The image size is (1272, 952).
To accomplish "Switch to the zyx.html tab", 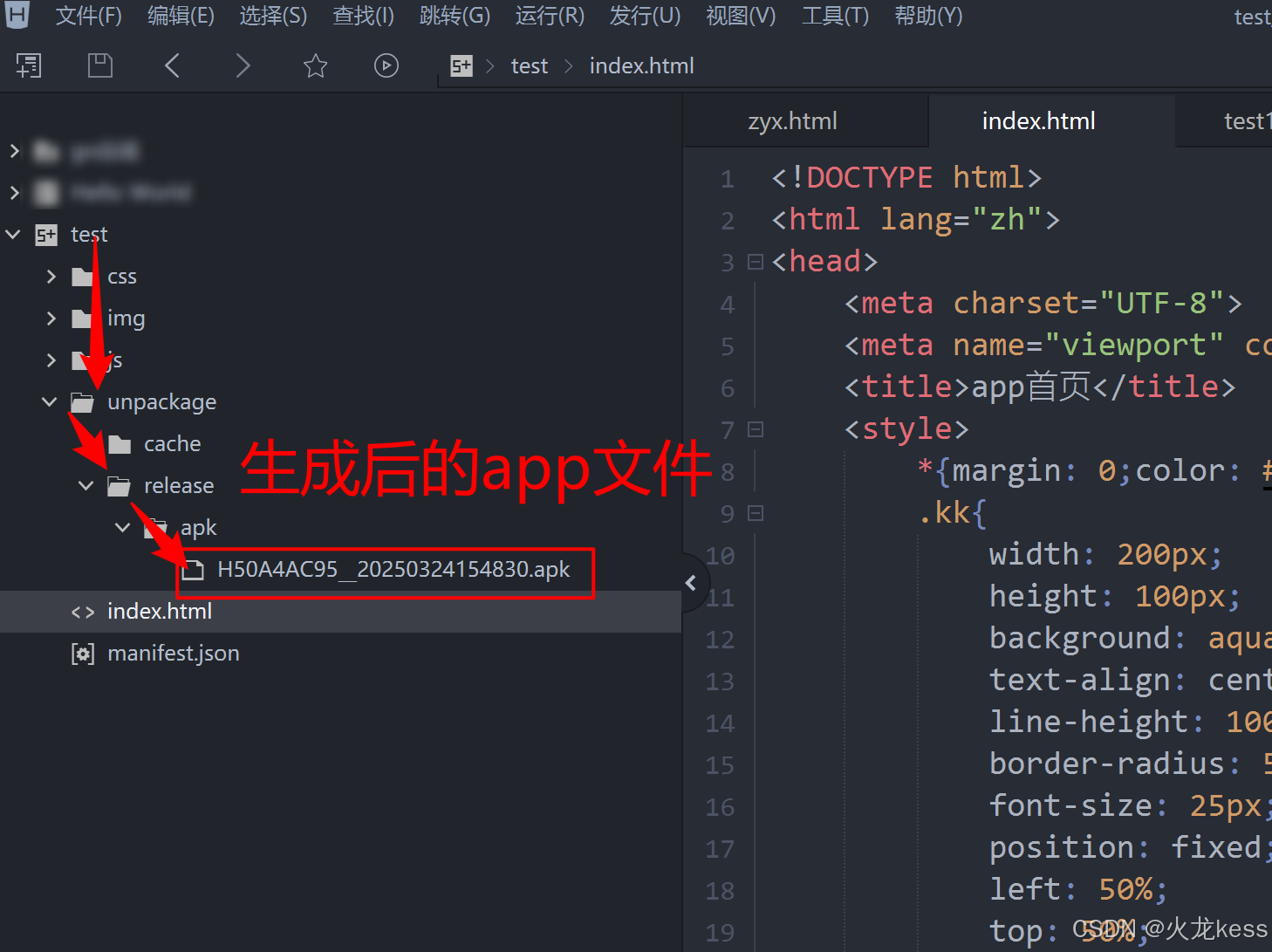I will point(792,121).
